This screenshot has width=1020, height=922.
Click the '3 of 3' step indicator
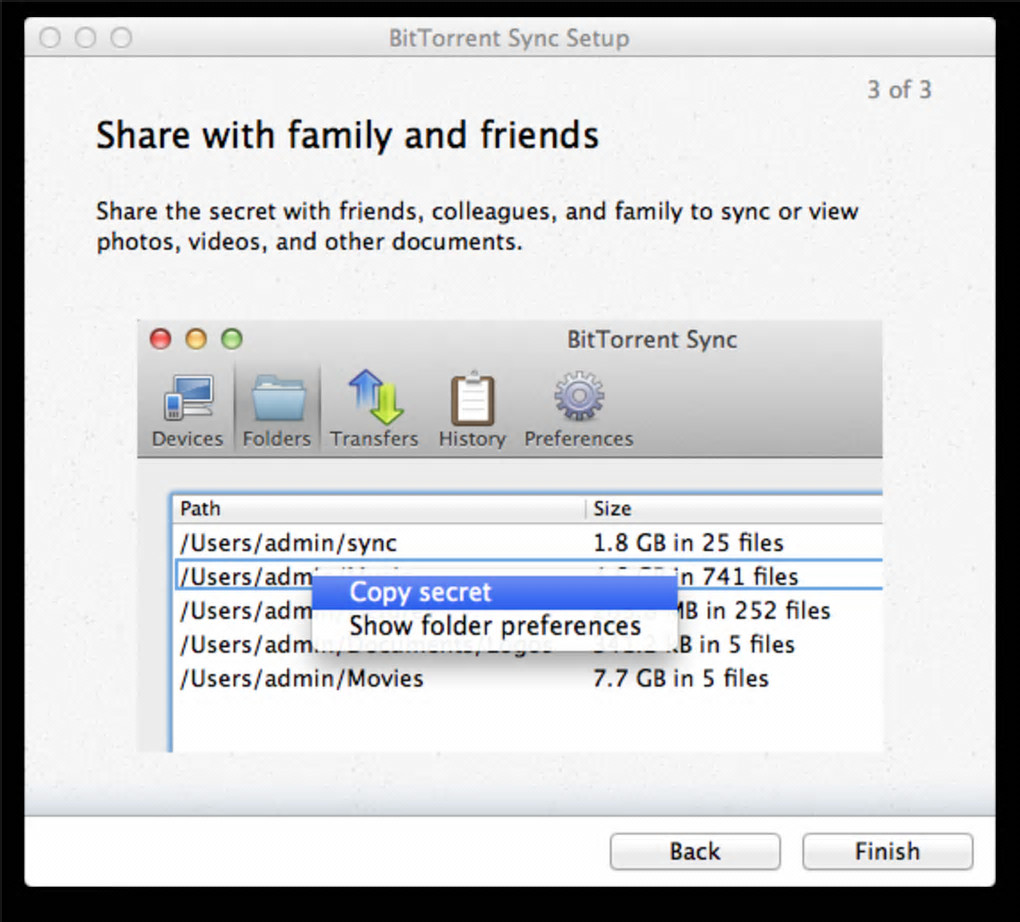[x=899, y=89]
